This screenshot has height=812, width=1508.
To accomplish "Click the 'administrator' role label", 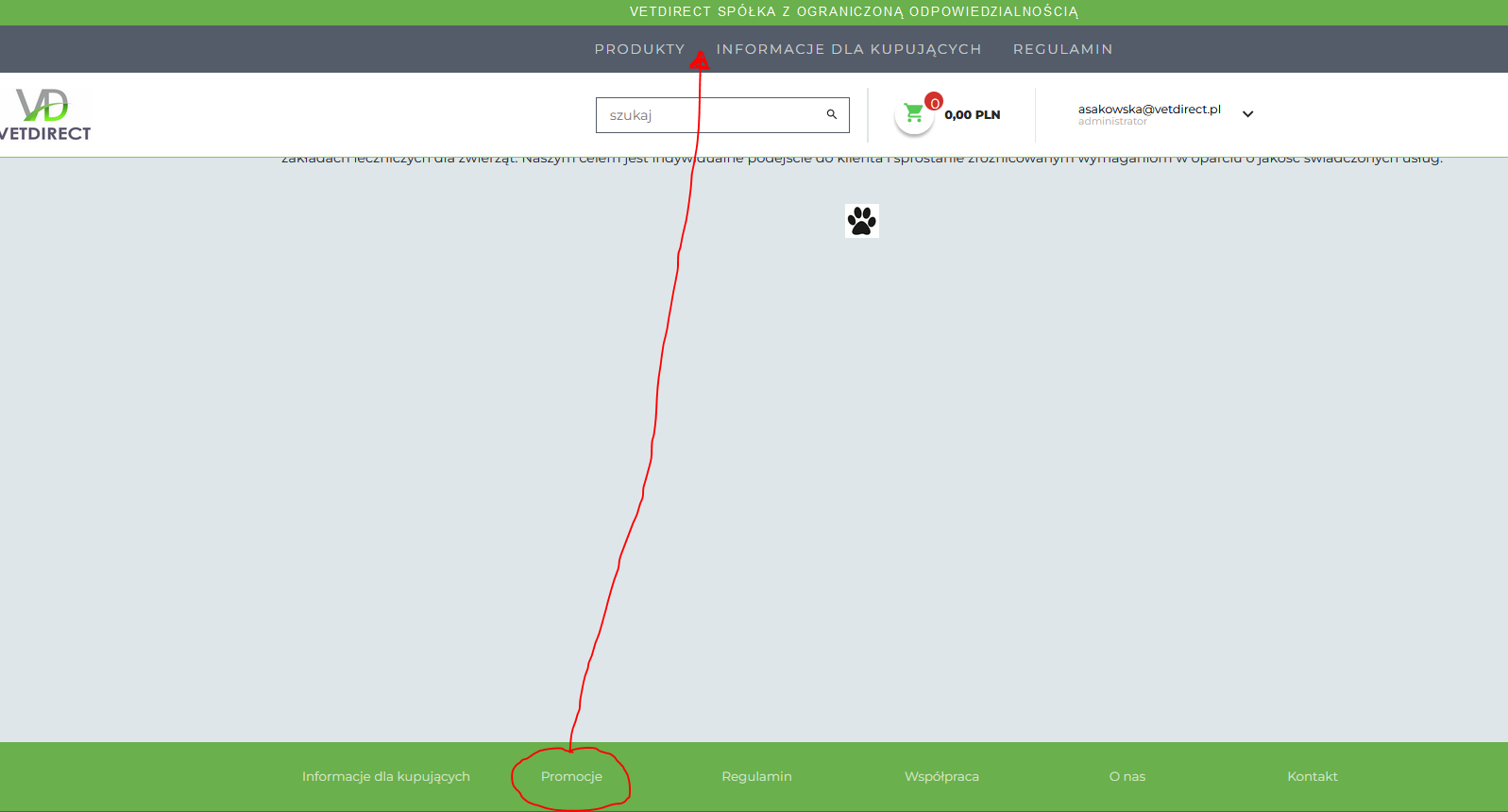I will tap(1112, 122).
